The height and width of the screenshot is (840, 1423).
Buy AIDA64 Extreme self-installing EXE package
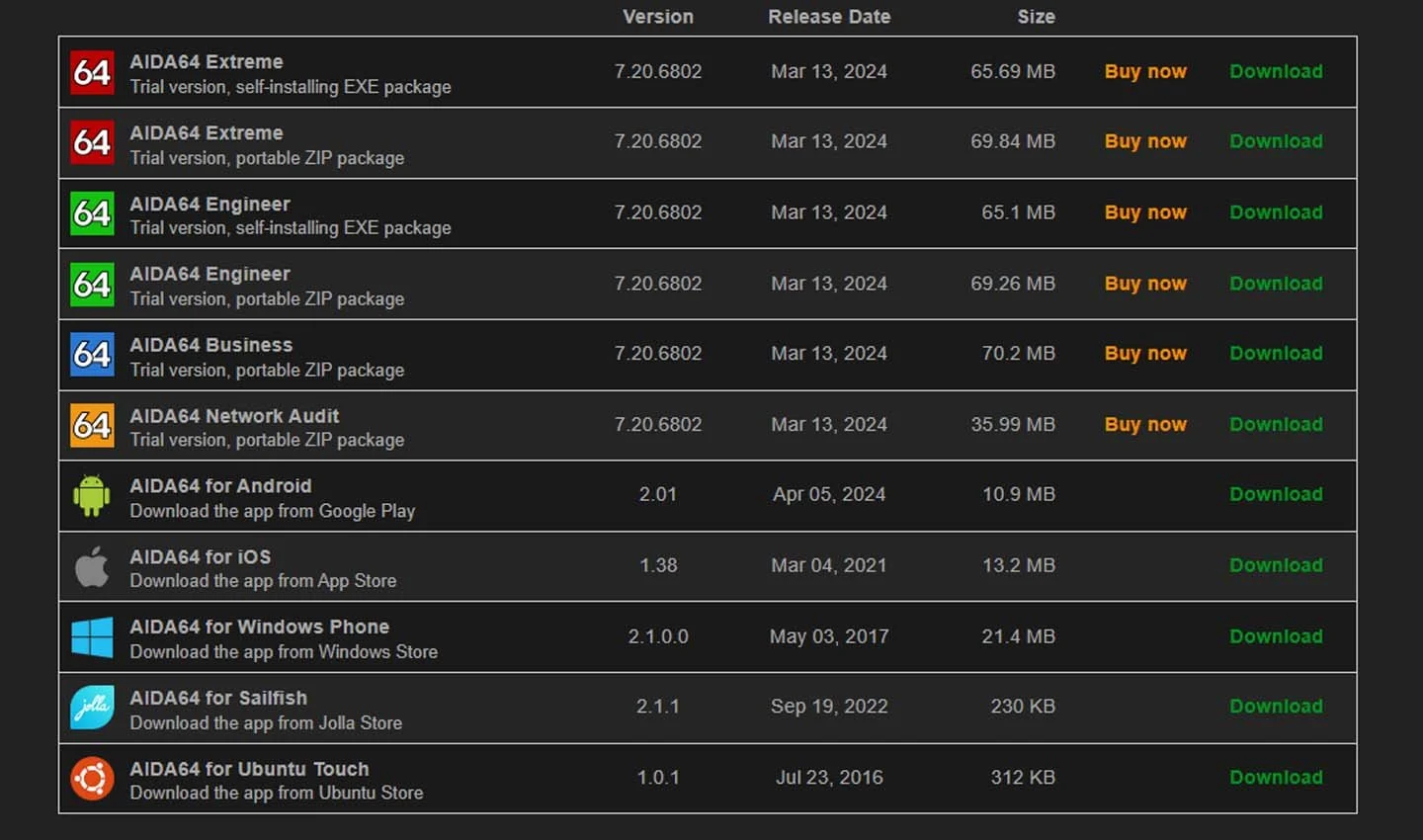(x=1145, y=71)
